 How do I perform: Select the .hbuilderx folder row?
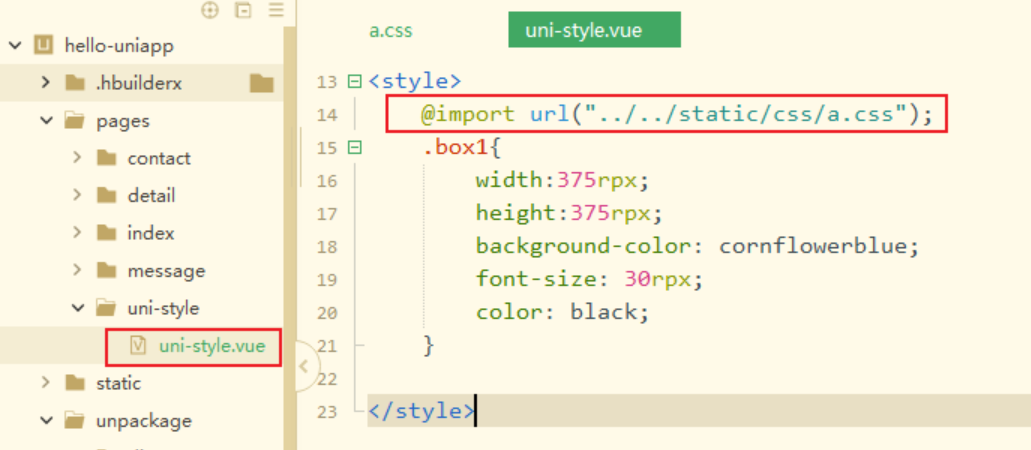click(x=141, y=84)
